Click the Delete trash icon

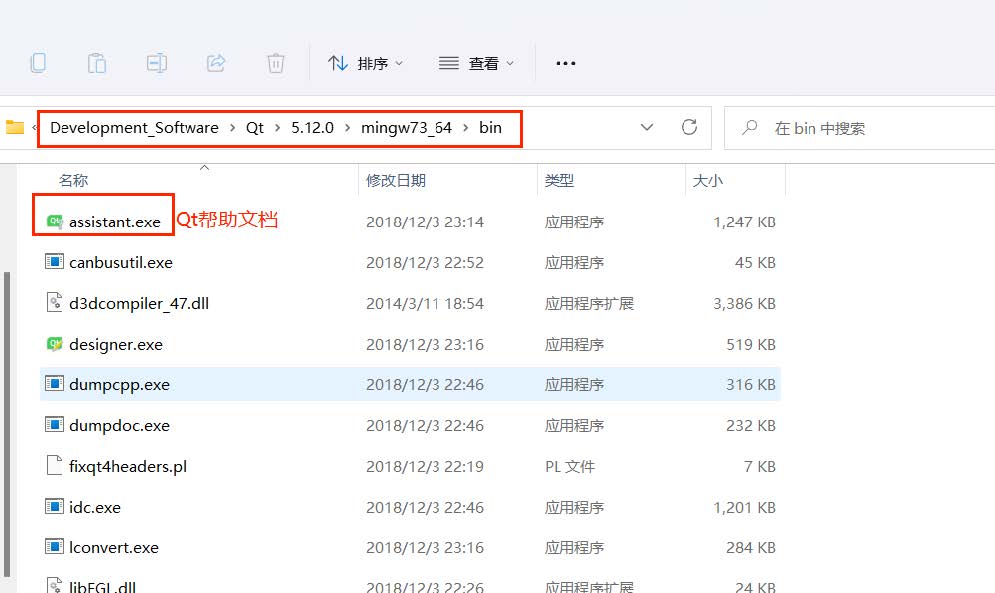(275, 63)
